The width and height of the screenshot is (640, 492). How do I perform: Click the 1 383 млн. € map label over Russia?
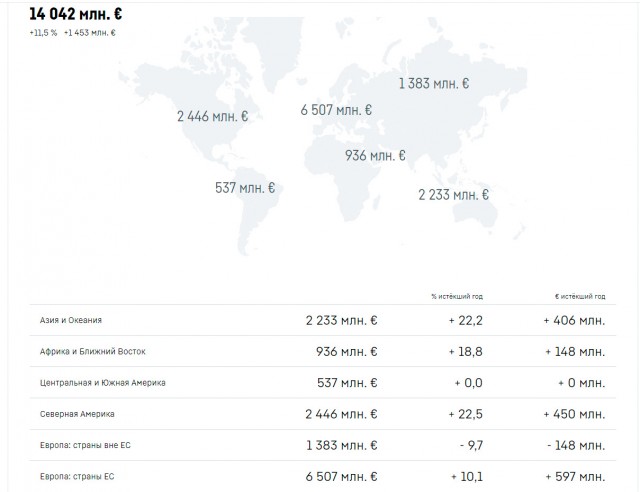pyautogui.click(x=434, y=84)
